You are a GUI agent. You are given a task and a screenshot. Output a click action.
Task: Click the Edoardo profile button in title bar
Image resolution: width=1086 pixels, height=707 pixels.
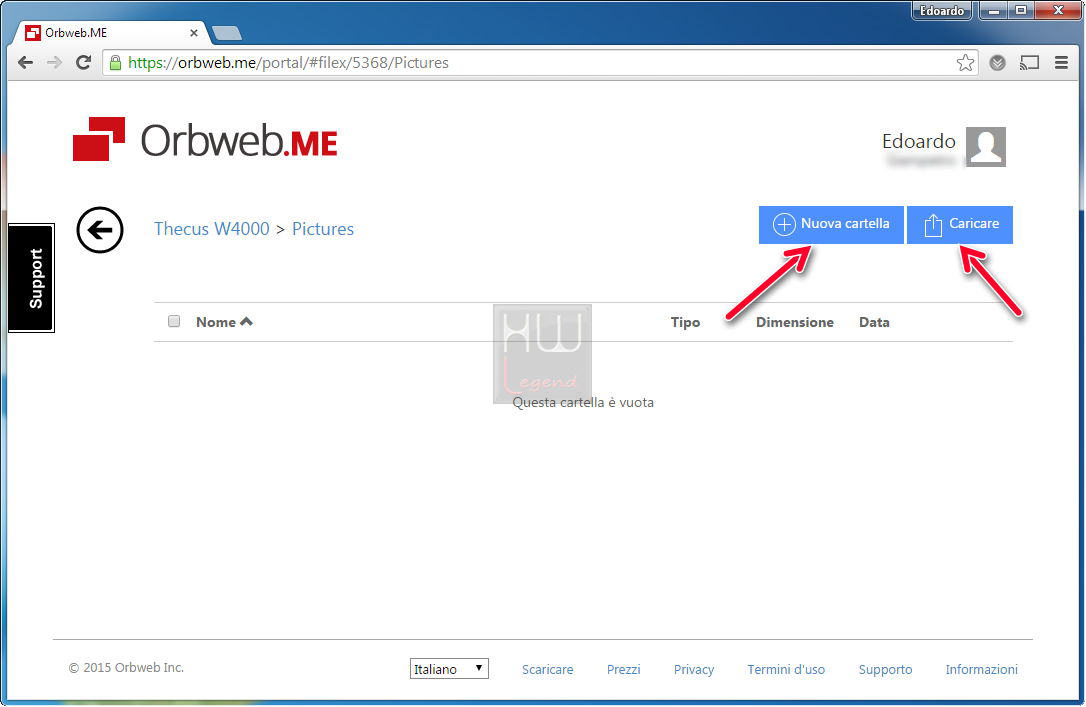(x=941, y=10)
